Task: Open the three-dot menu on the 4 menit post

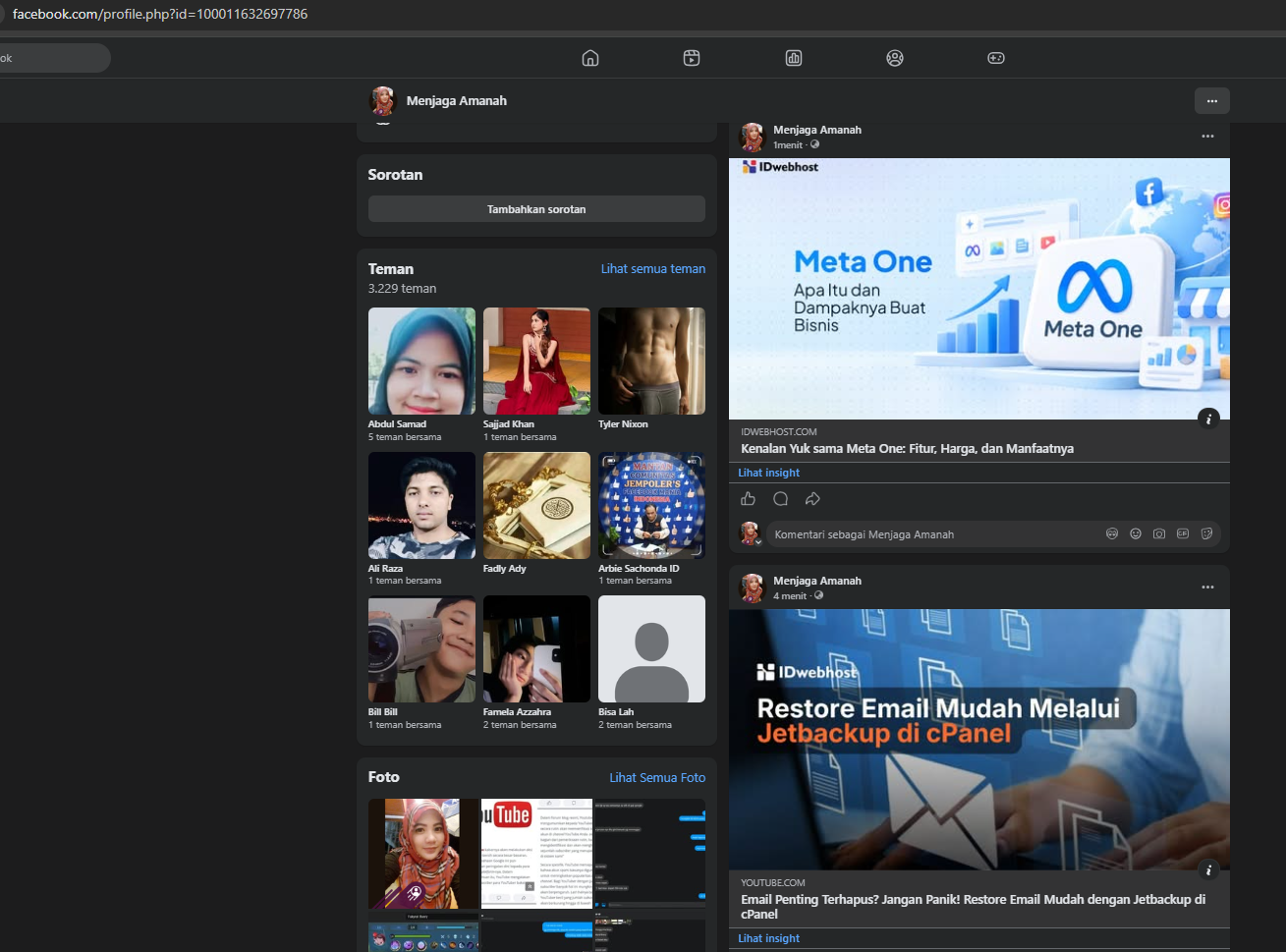Action: [x=1207, y=587]
